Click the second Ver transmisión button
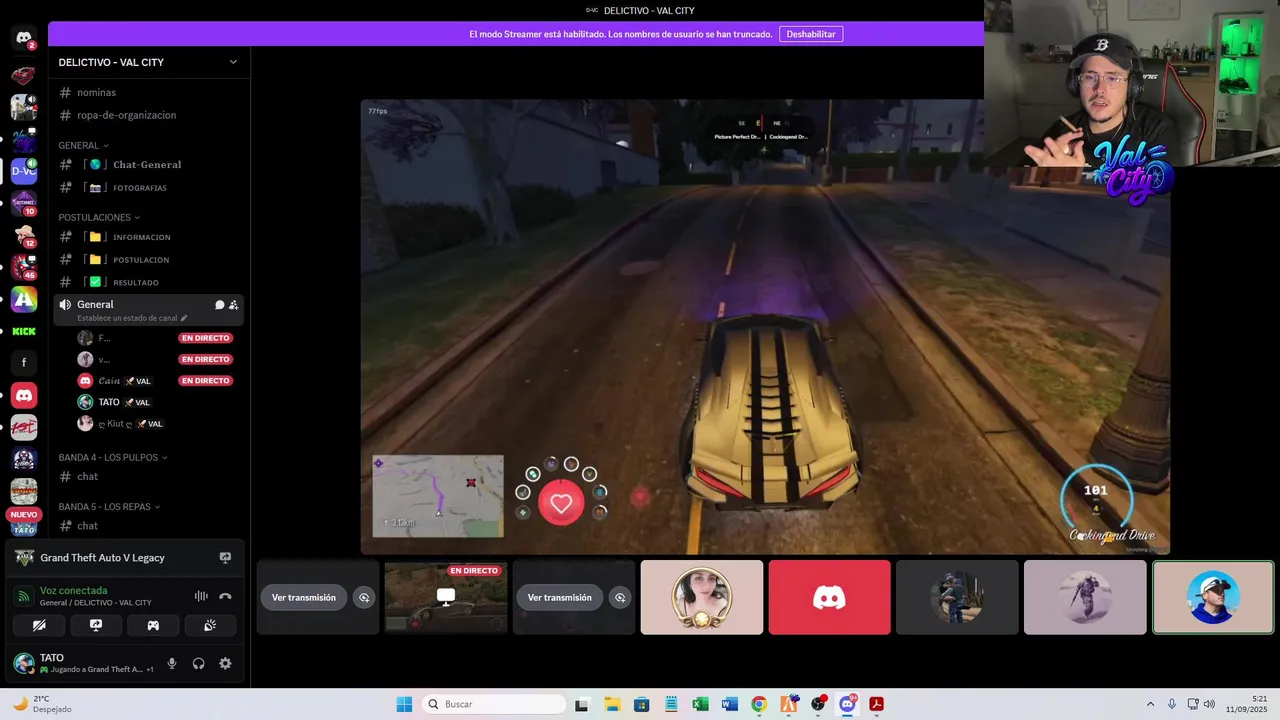 (560, 597)
